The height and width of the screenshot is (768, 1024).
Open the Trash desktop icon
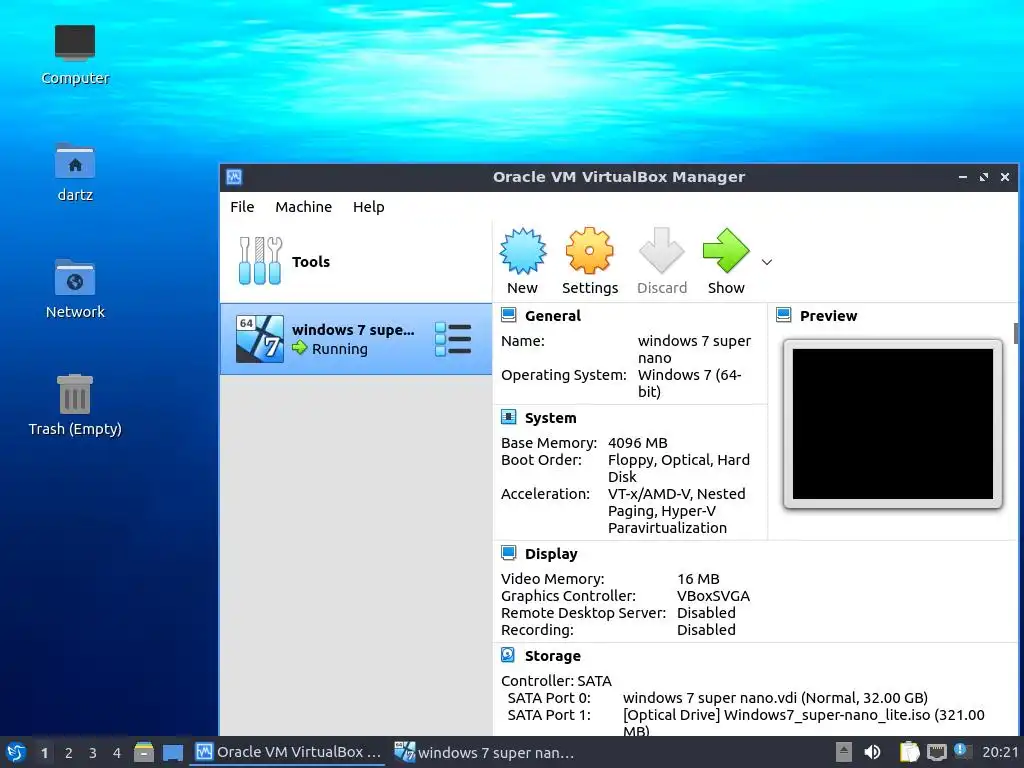(75, 405)
